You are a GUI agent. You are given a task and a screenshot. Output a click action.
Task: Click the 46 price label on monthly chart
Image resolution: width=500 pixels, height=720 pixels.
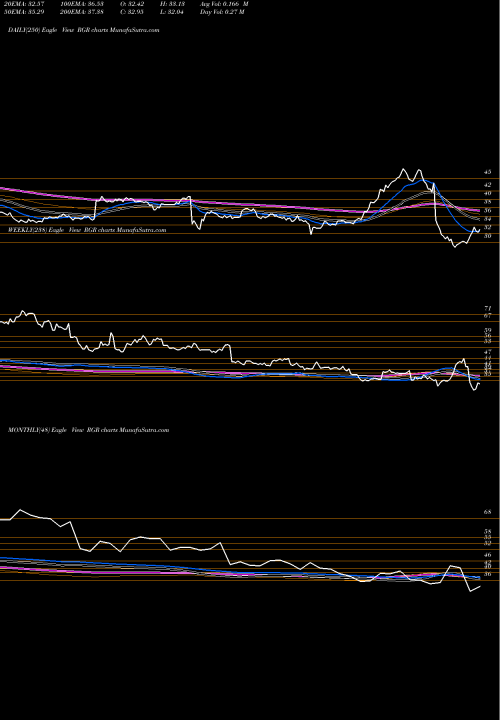pyautogui.click(x=488, y=555)
